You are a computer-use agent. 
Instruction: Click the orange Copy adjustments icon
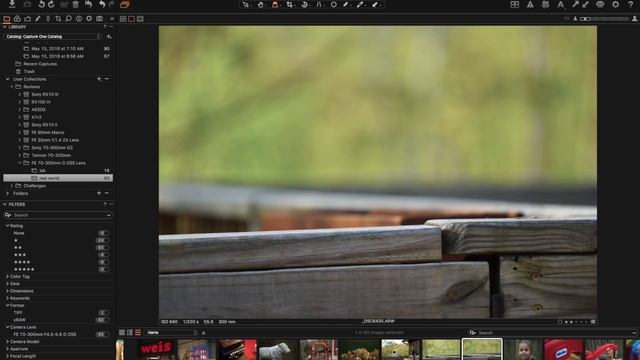point(125,4)
